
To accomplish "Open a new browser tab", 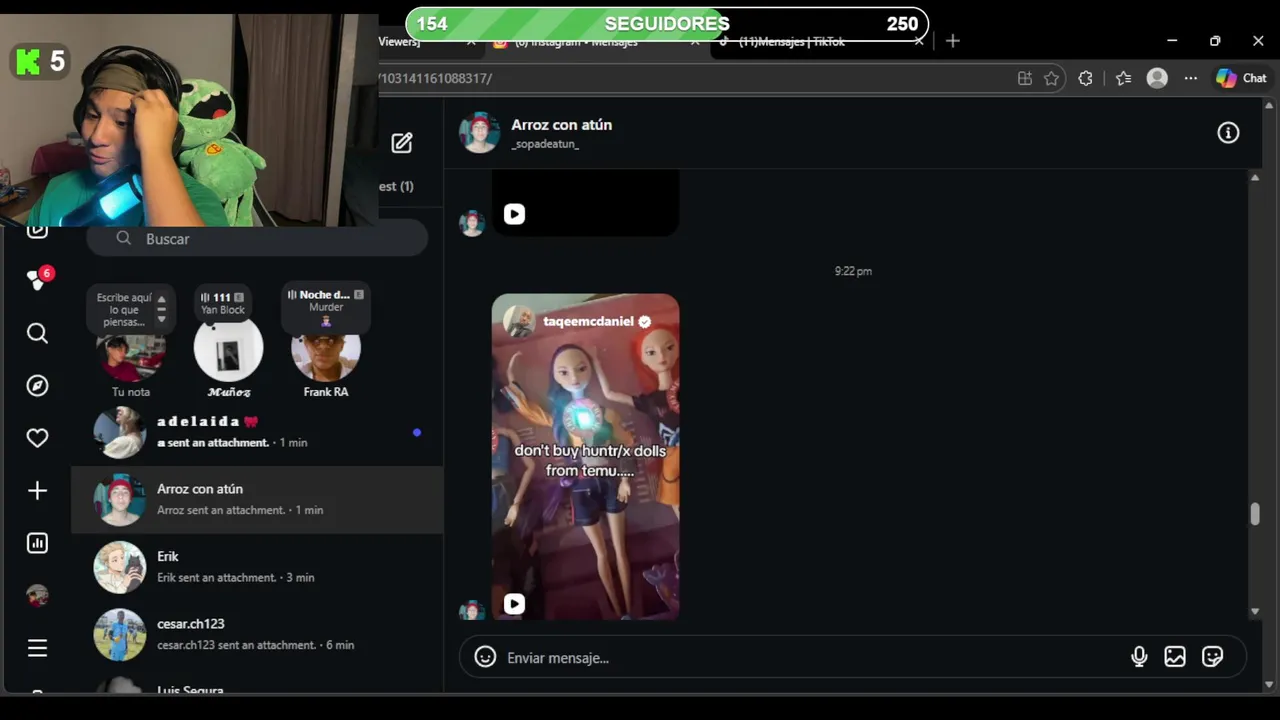I will pos(952,41).
